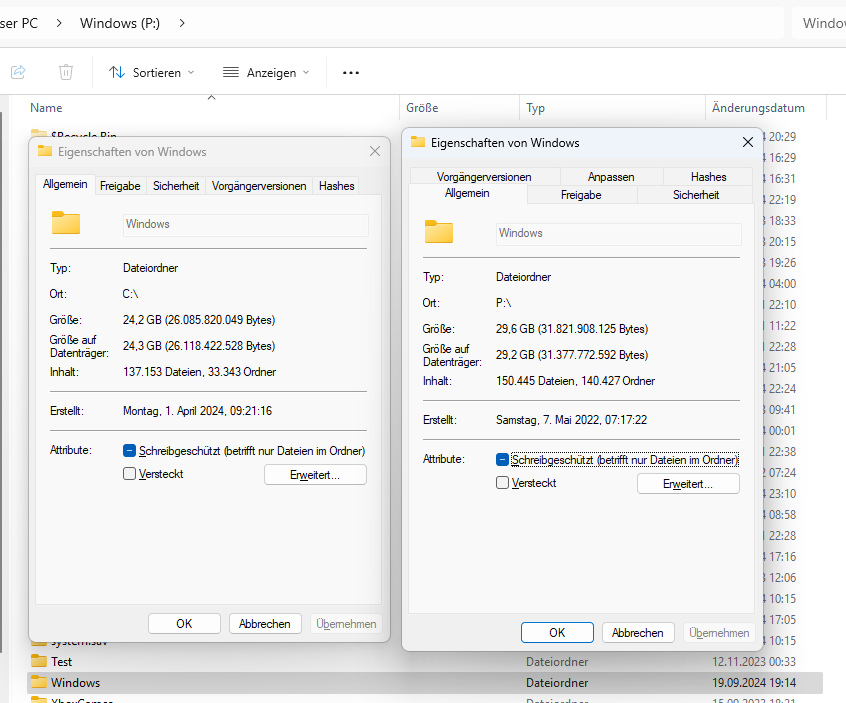Viewport: 846px width, 703px height.
Task: Click the Explorer search box at top right
Action: (820, 23)
